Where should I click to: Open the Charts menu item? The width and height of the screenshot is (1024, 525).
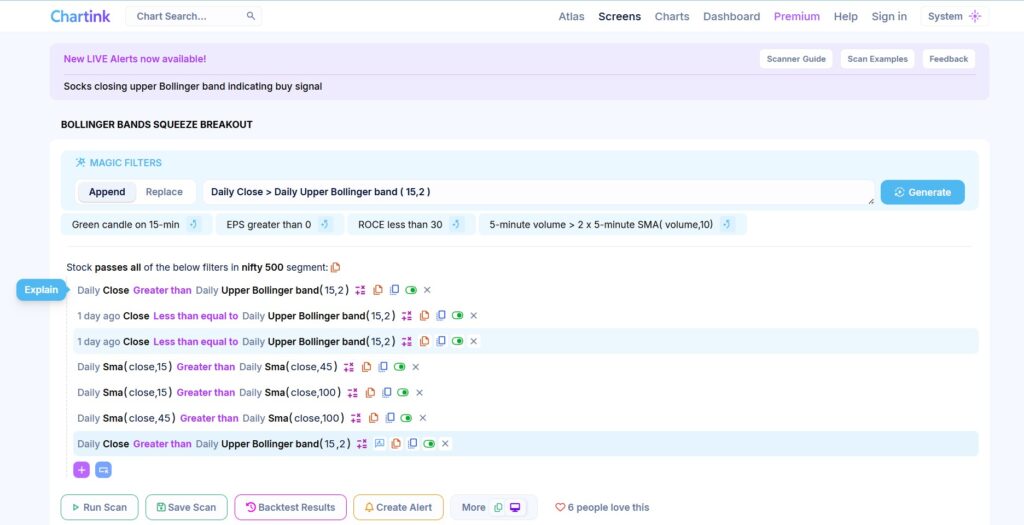coord(671,17)
